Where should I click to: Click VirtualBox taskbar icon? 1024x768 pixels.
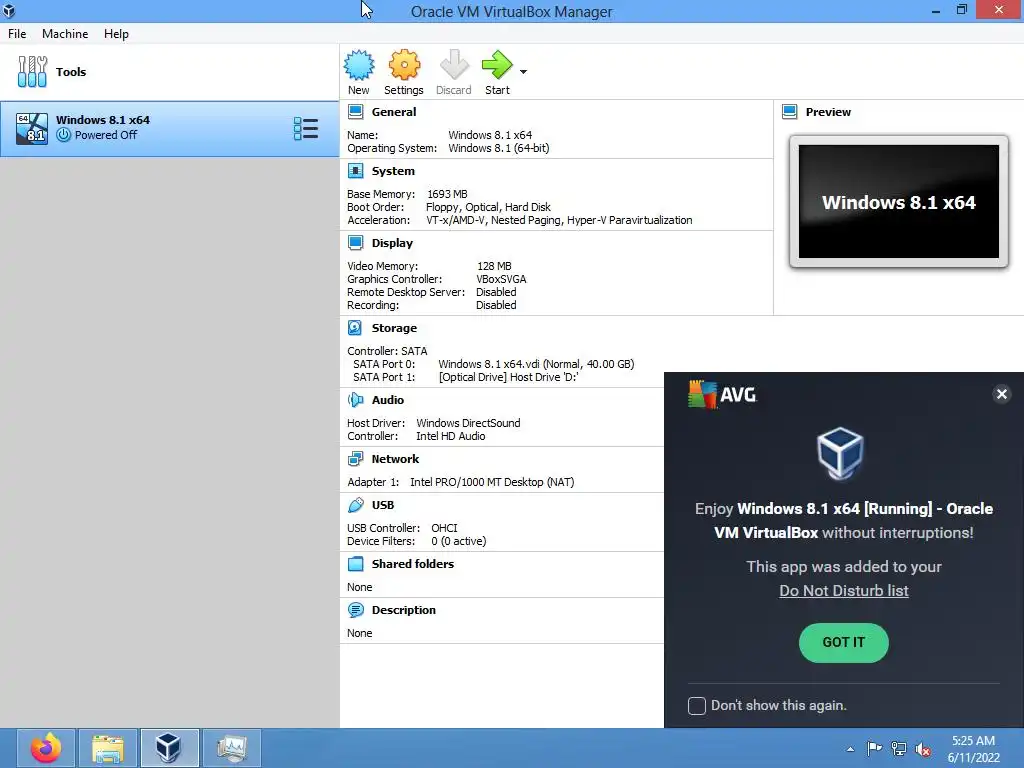point(170,748)
